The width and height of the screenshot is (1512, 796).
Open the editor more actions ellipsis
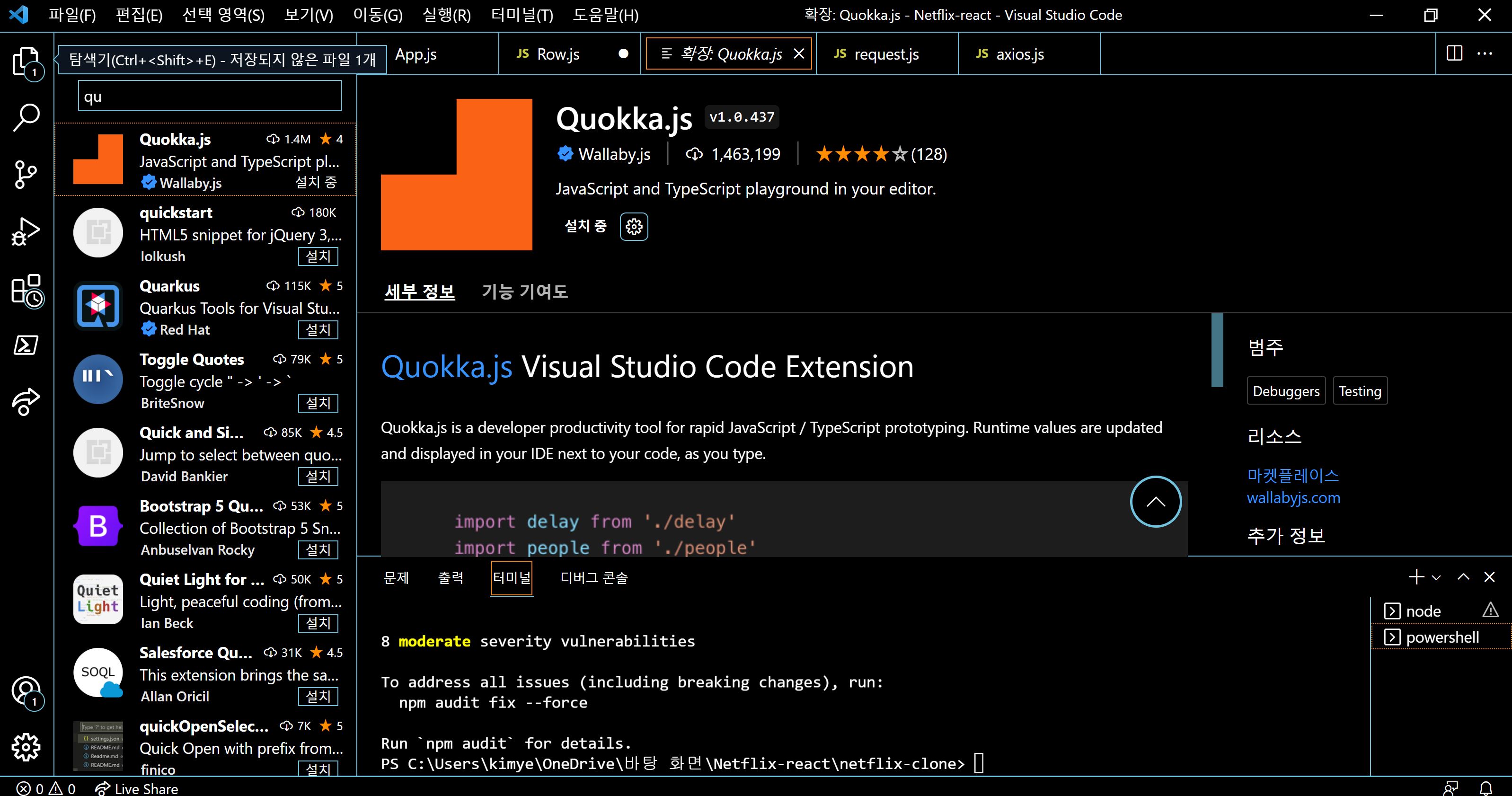pyautogui.click(x=1485, y=53)
